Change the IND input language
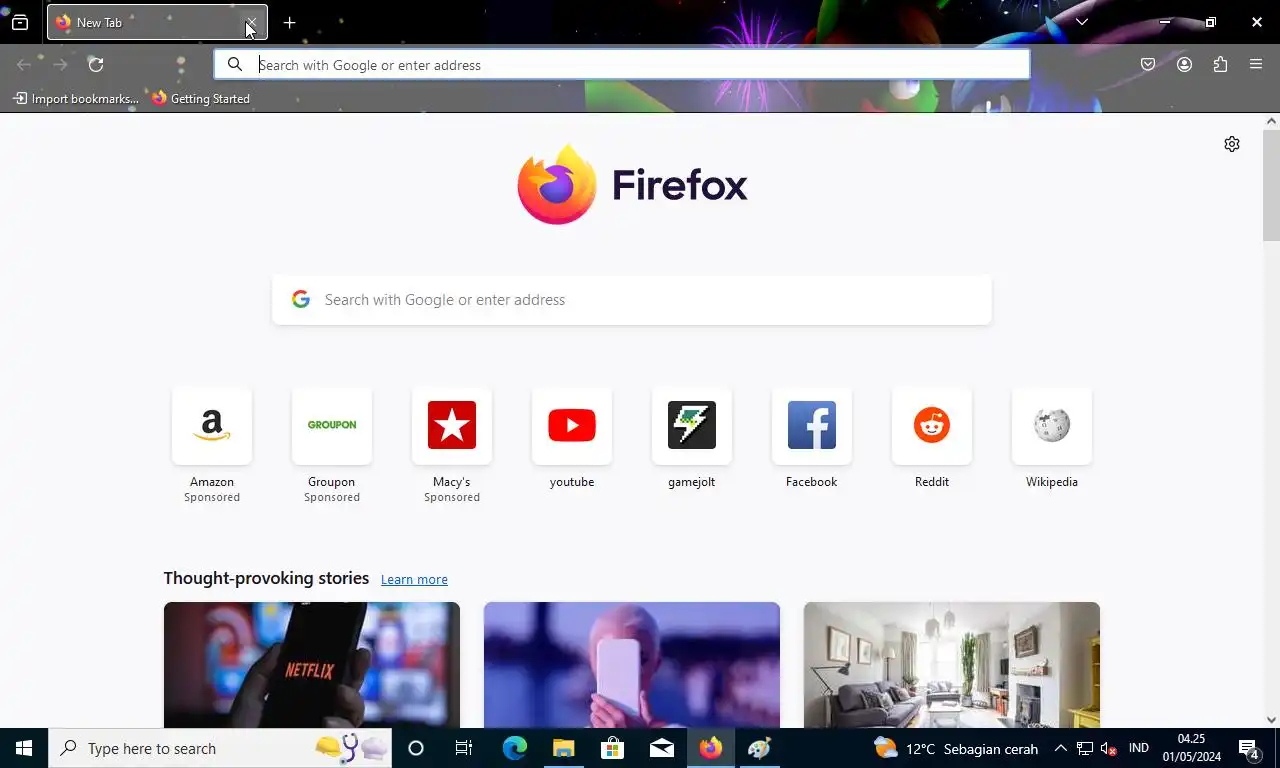1280x768 pixels. coord(1139,748)
